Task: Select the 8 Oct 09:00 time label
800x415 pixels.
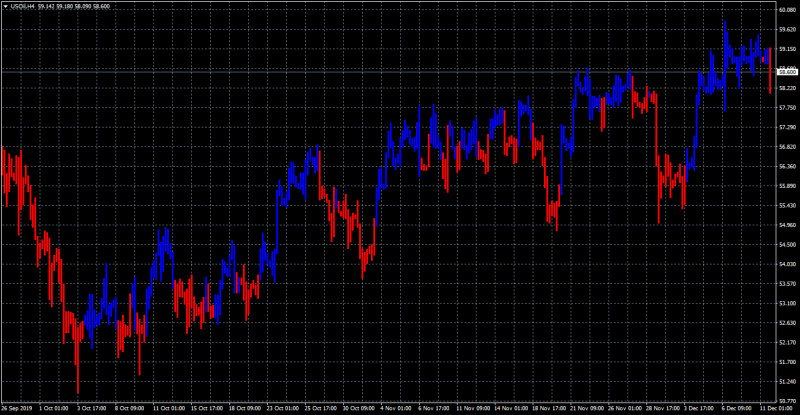Action: click(130, 408)
